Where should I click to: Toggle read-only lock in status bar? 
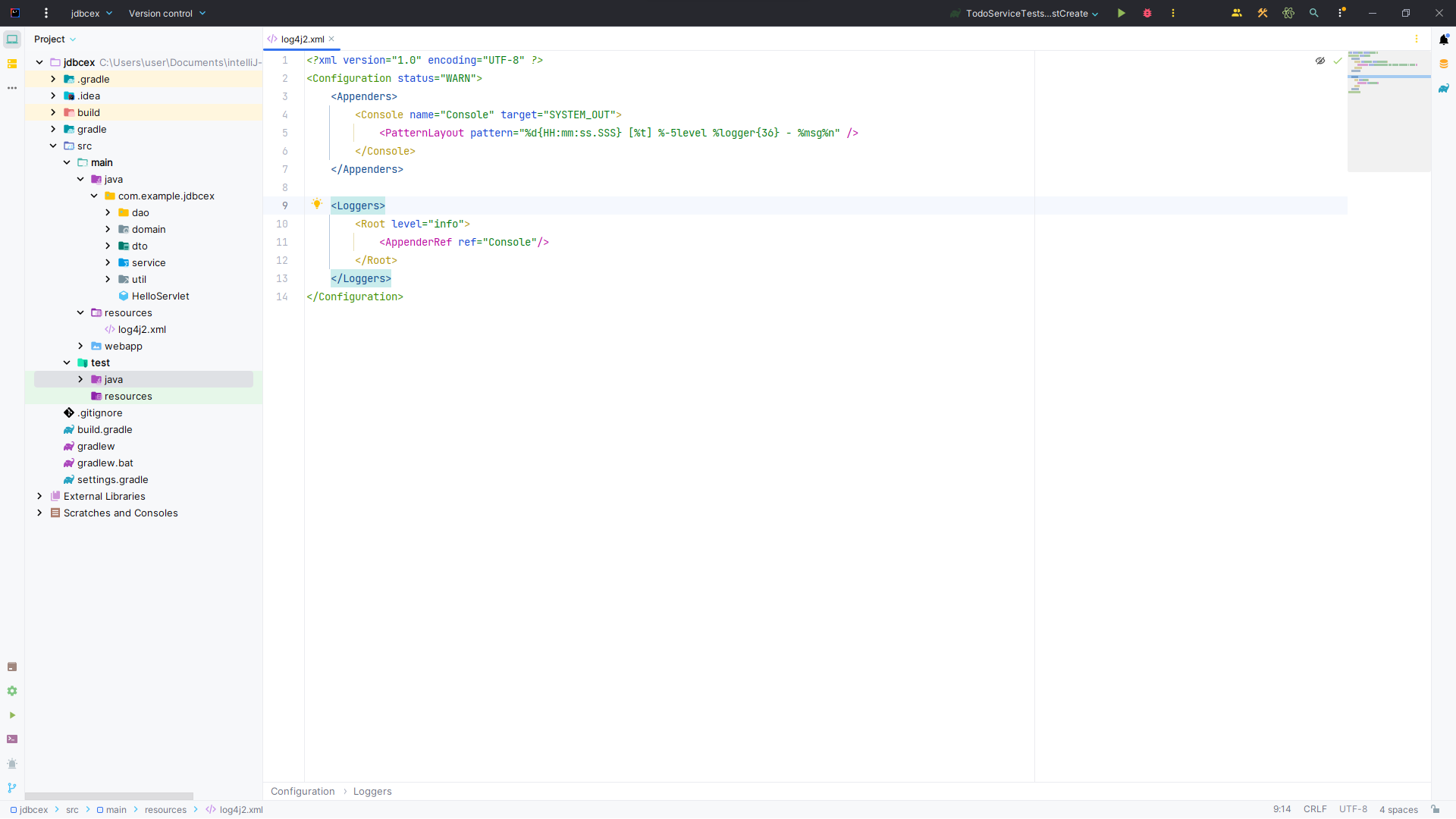pos(1436,809)
